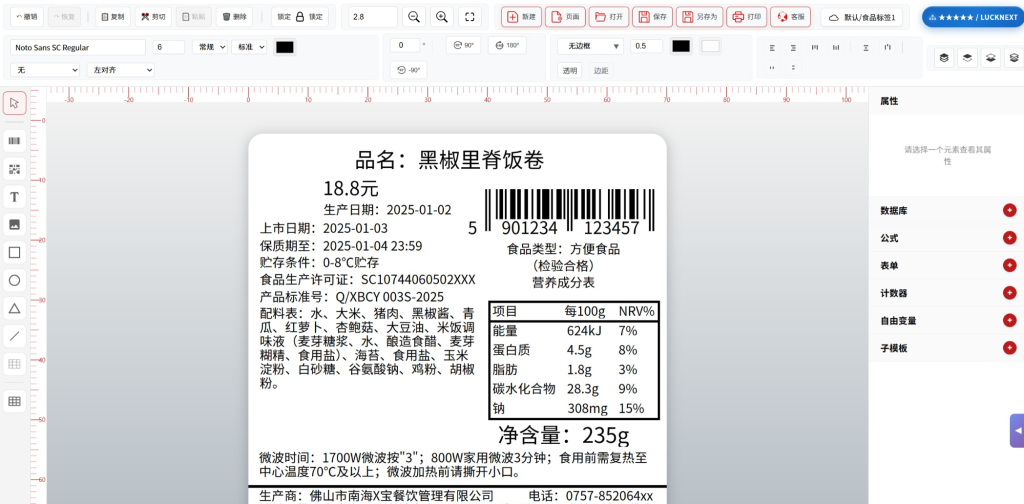
Task: Fit canvas to screen icon
Action: point(470,17)
